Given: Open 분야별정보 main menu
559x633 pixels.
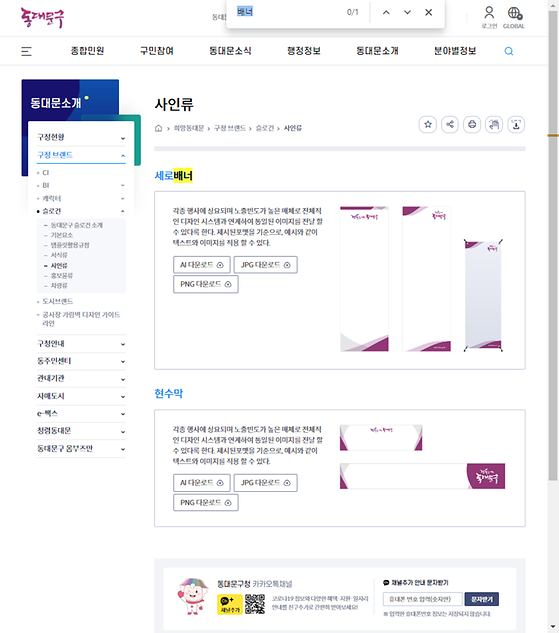Looking at the screenshot, I should (455, 51).
